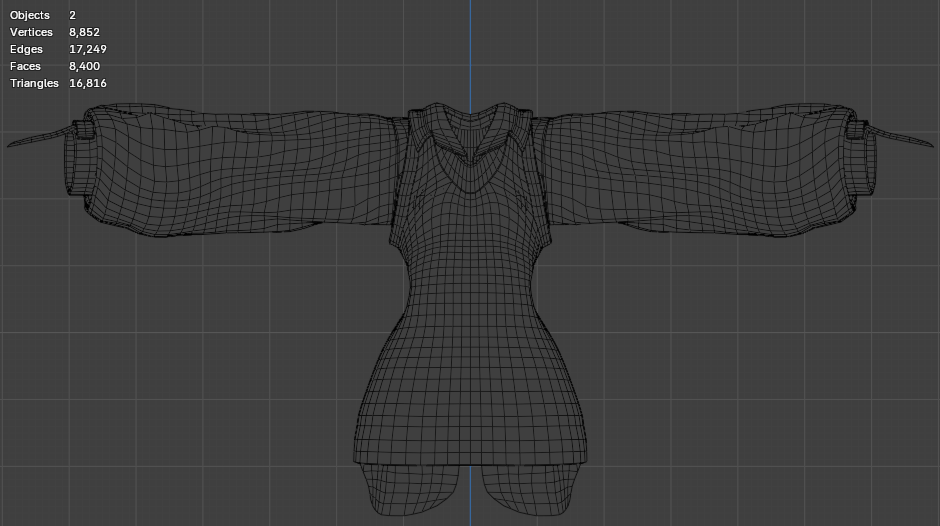Click the Objects label in statistics overlay

[30, 15]
